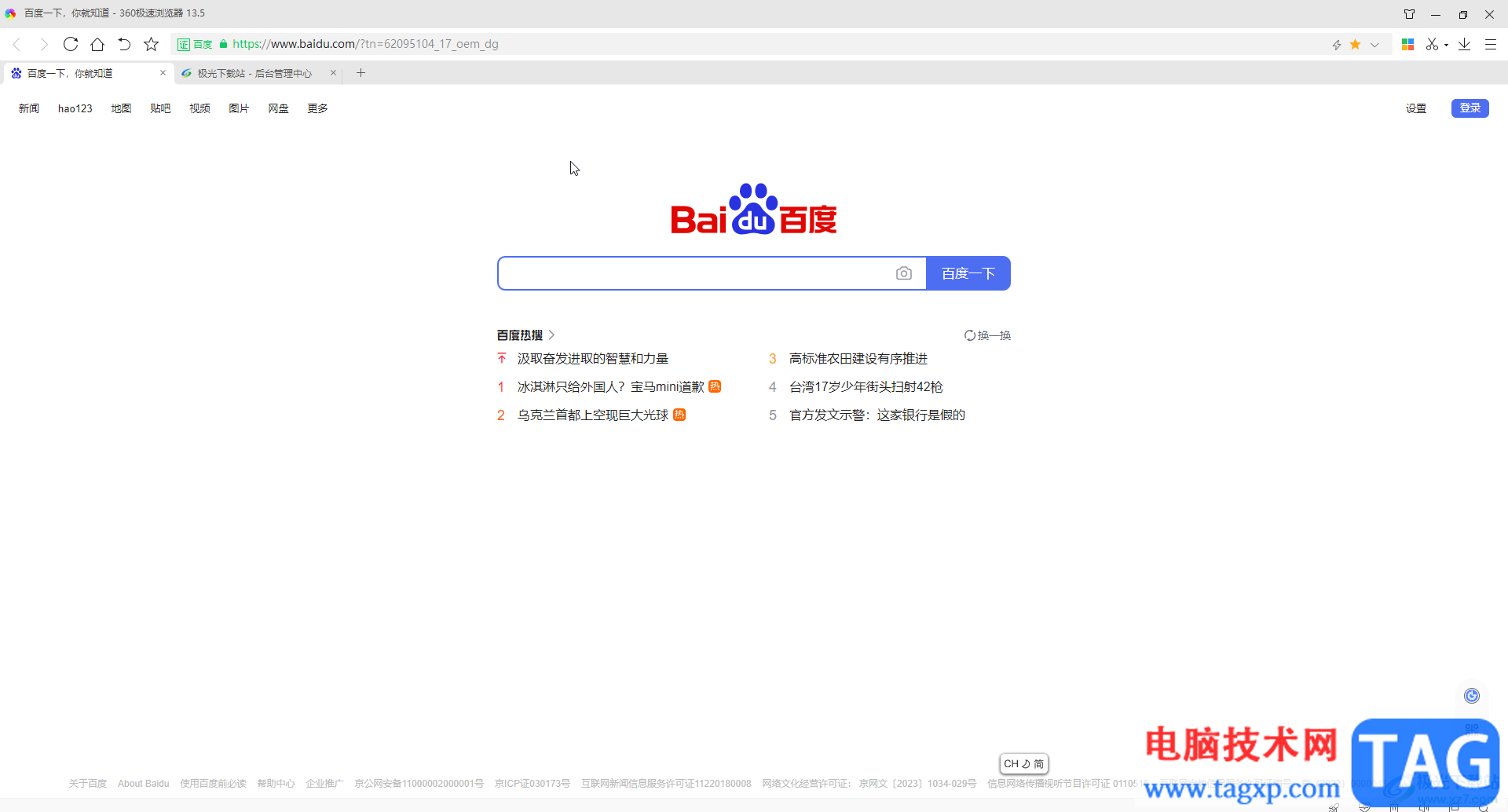Open the 使用百度前必读 footer link

(213, 784)
